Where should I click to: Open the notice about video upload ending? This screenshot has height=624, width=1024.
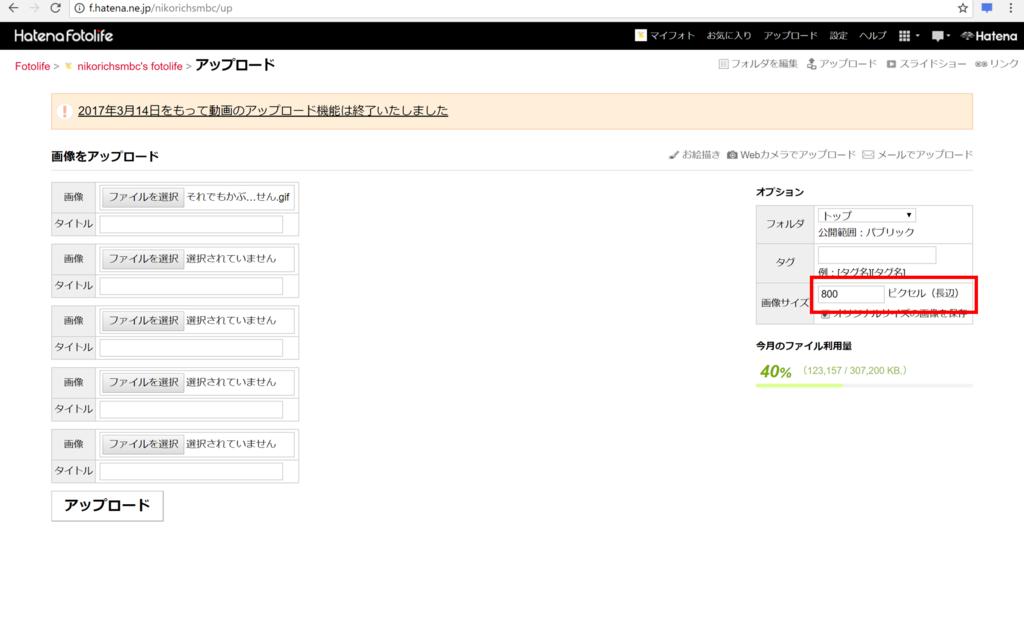(x=263, y=110)
